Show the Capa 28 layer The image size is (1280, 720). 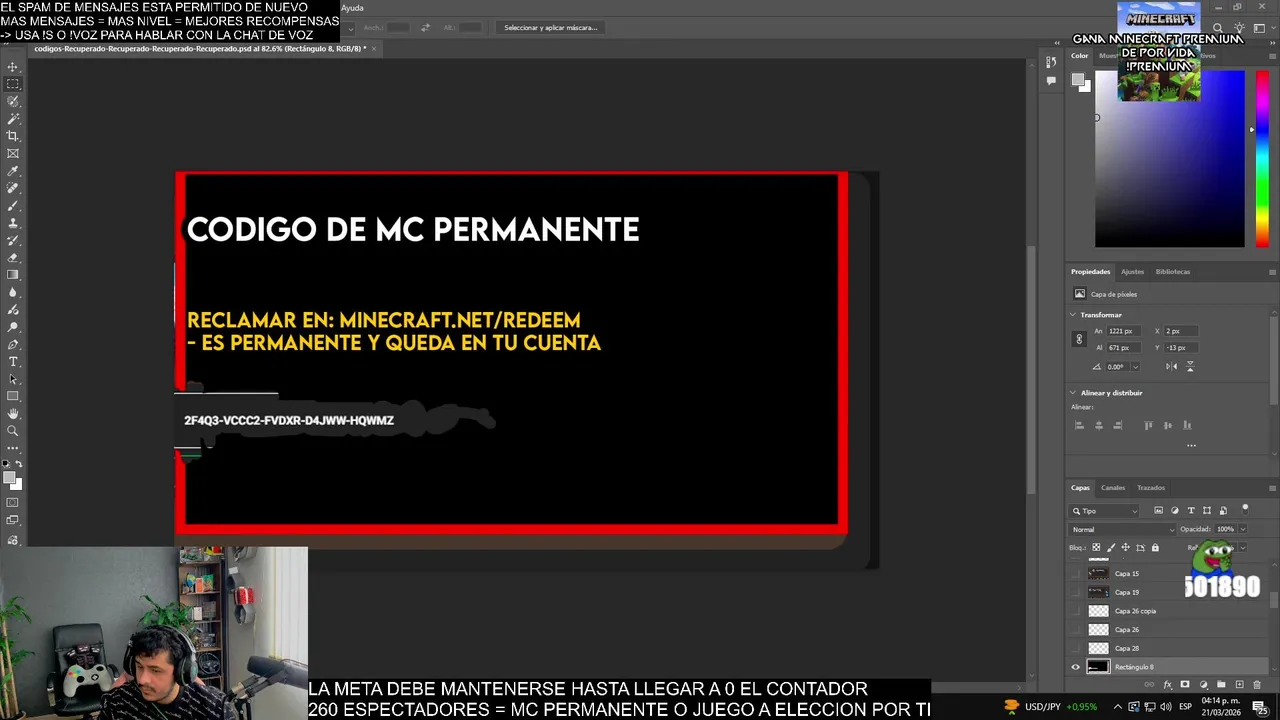click(1076, 648)
